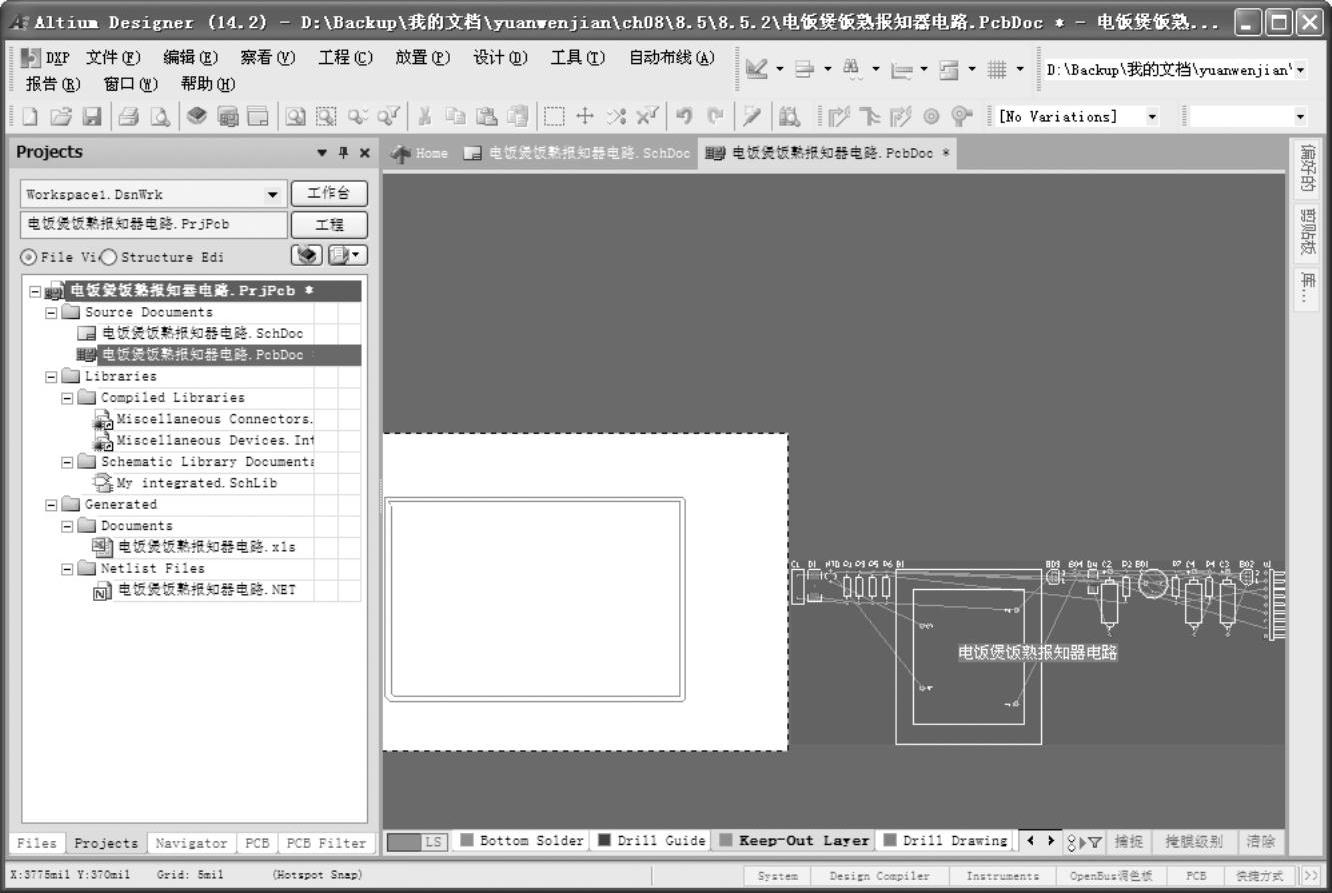Click the clear filter funnel icon near layer tabs
The height and width of the screenshot is (893, 1332).
click(x=1095, y=842)
